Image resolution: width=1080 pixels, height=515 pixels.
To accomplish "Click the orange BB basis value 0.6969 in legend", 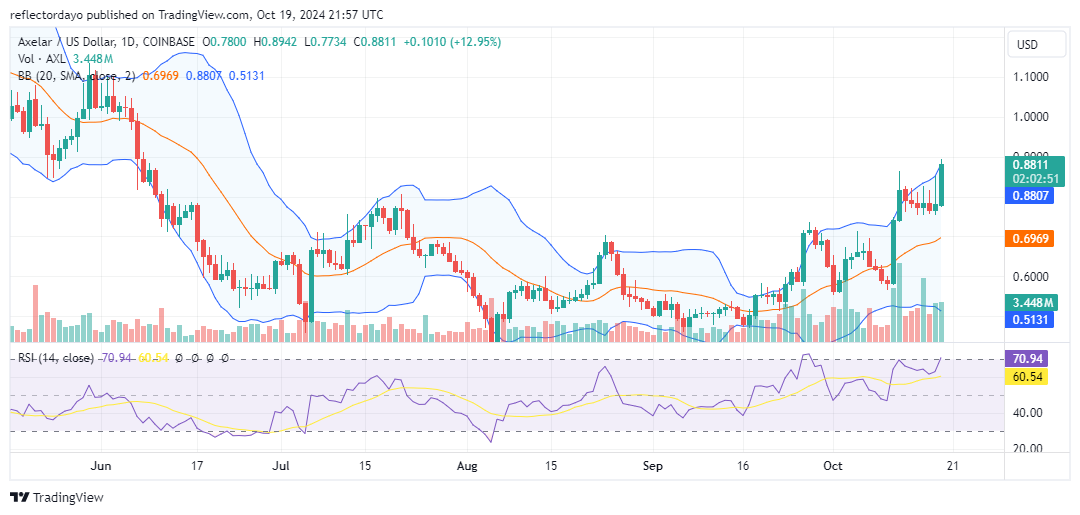I will pos(158,76).
